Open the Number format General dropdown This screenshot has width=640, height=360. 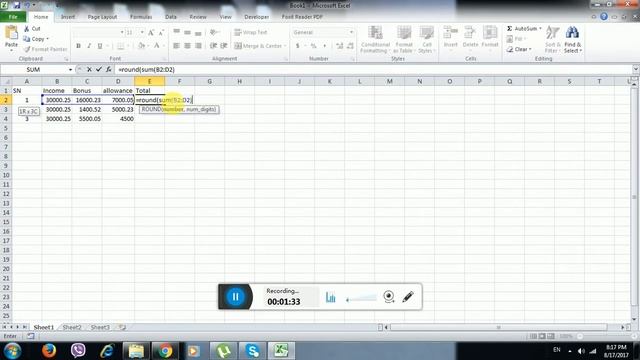(x=351, y=32)
